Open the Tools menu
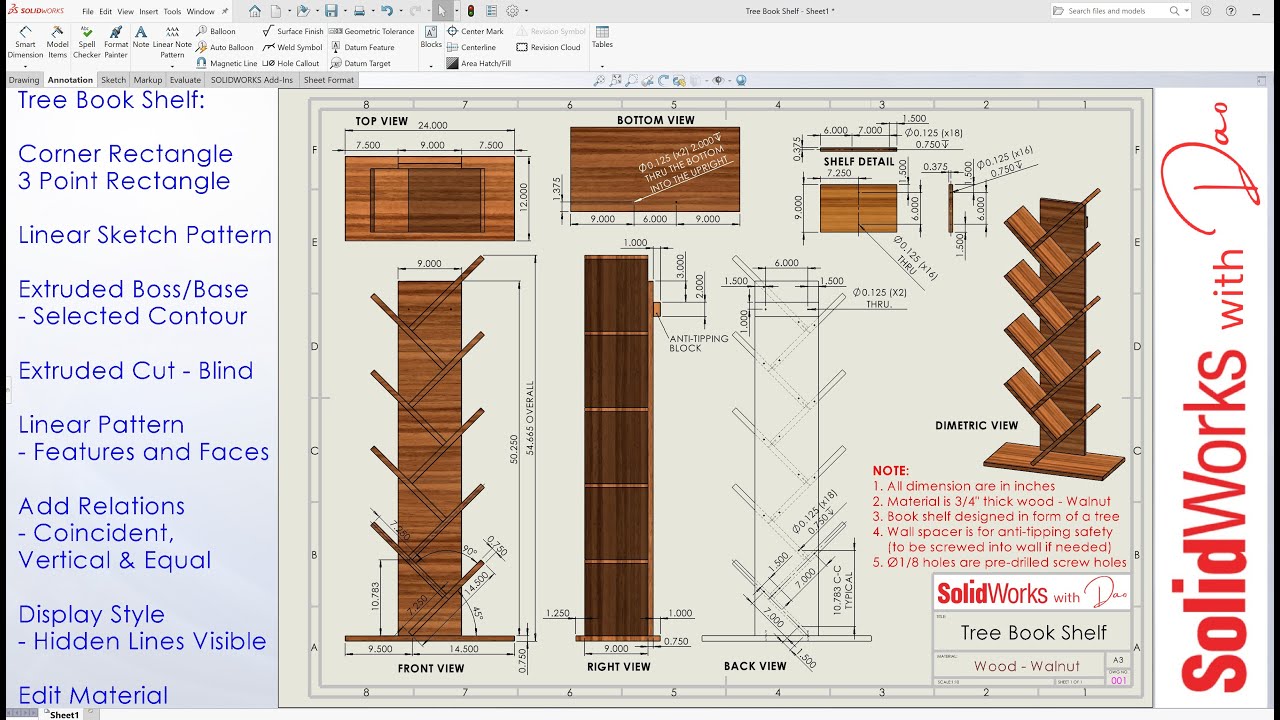The width and height of the screenshot is (1280, 720). click(173, 11)
